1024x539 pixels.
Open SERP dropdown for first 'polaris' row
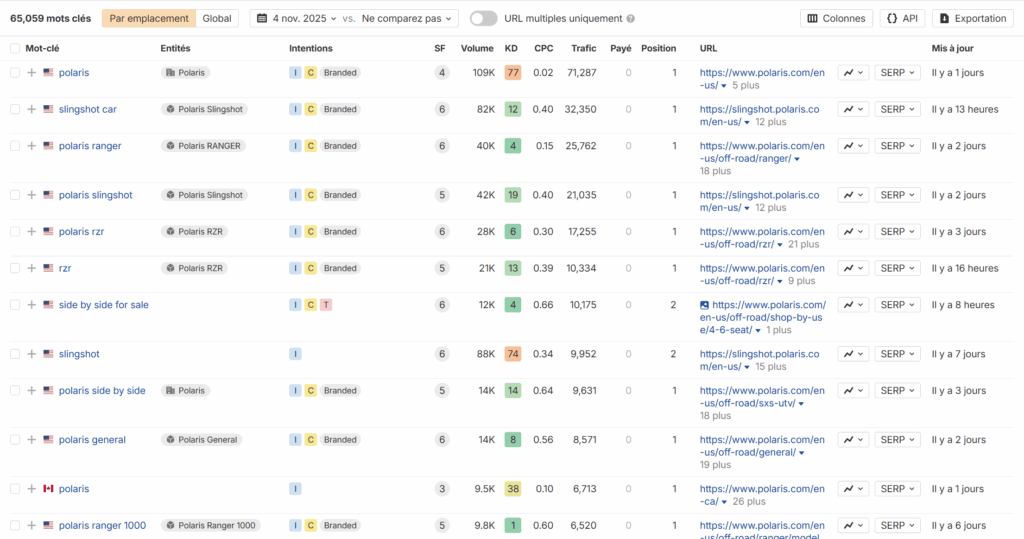click(897, 73)
